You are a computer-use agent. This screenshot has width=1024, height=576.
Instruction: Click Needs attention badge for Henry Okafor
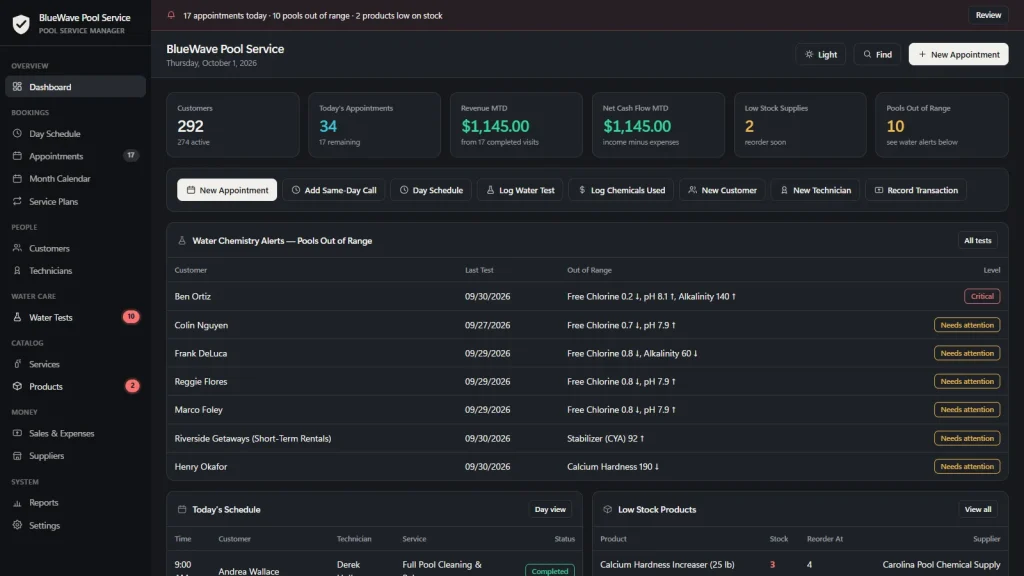[x=967, y=466]
